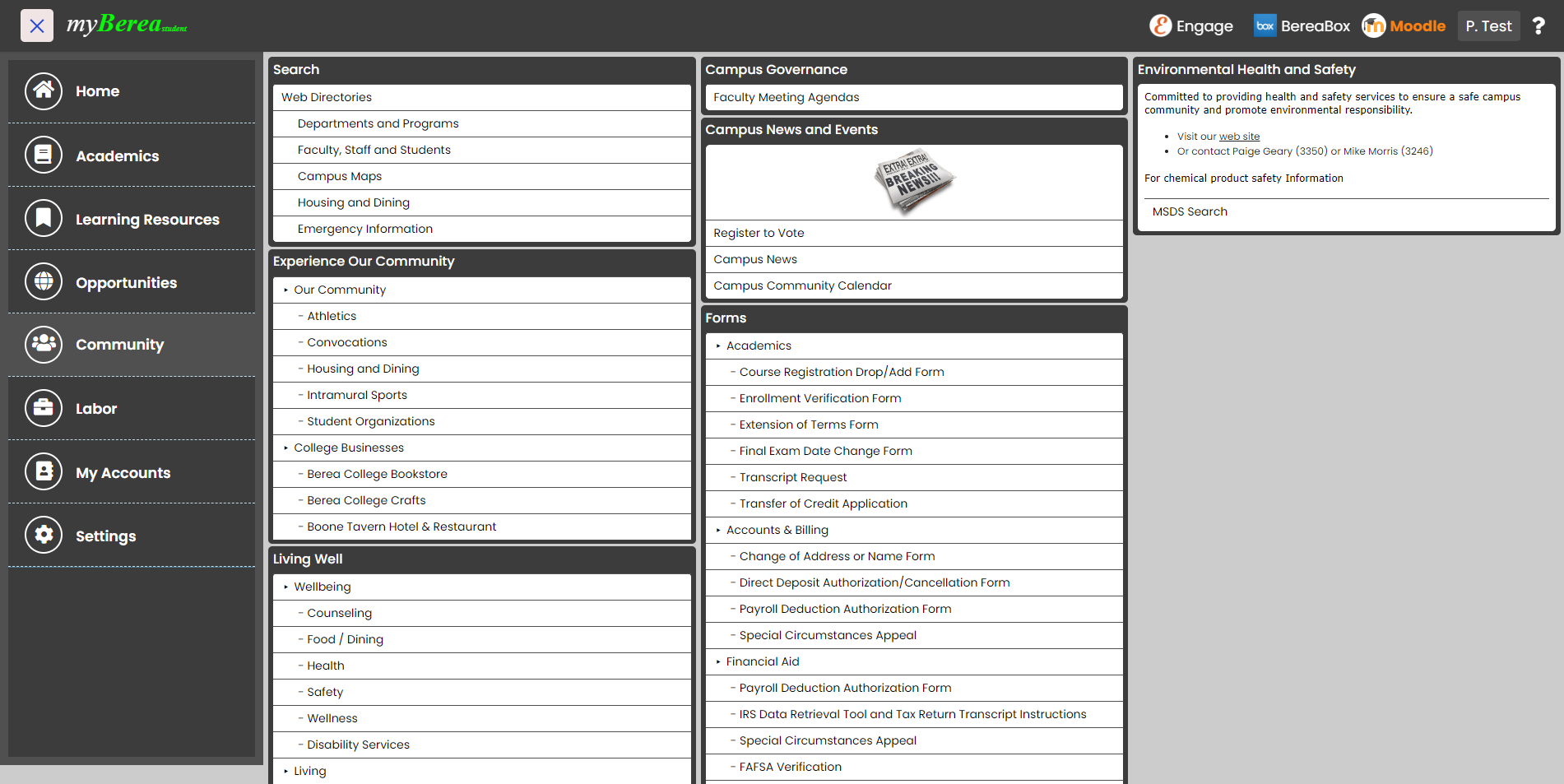Launch BereaBox from the header
Viewport: 1564px width, 784px height.
(x=1302, y=26)
